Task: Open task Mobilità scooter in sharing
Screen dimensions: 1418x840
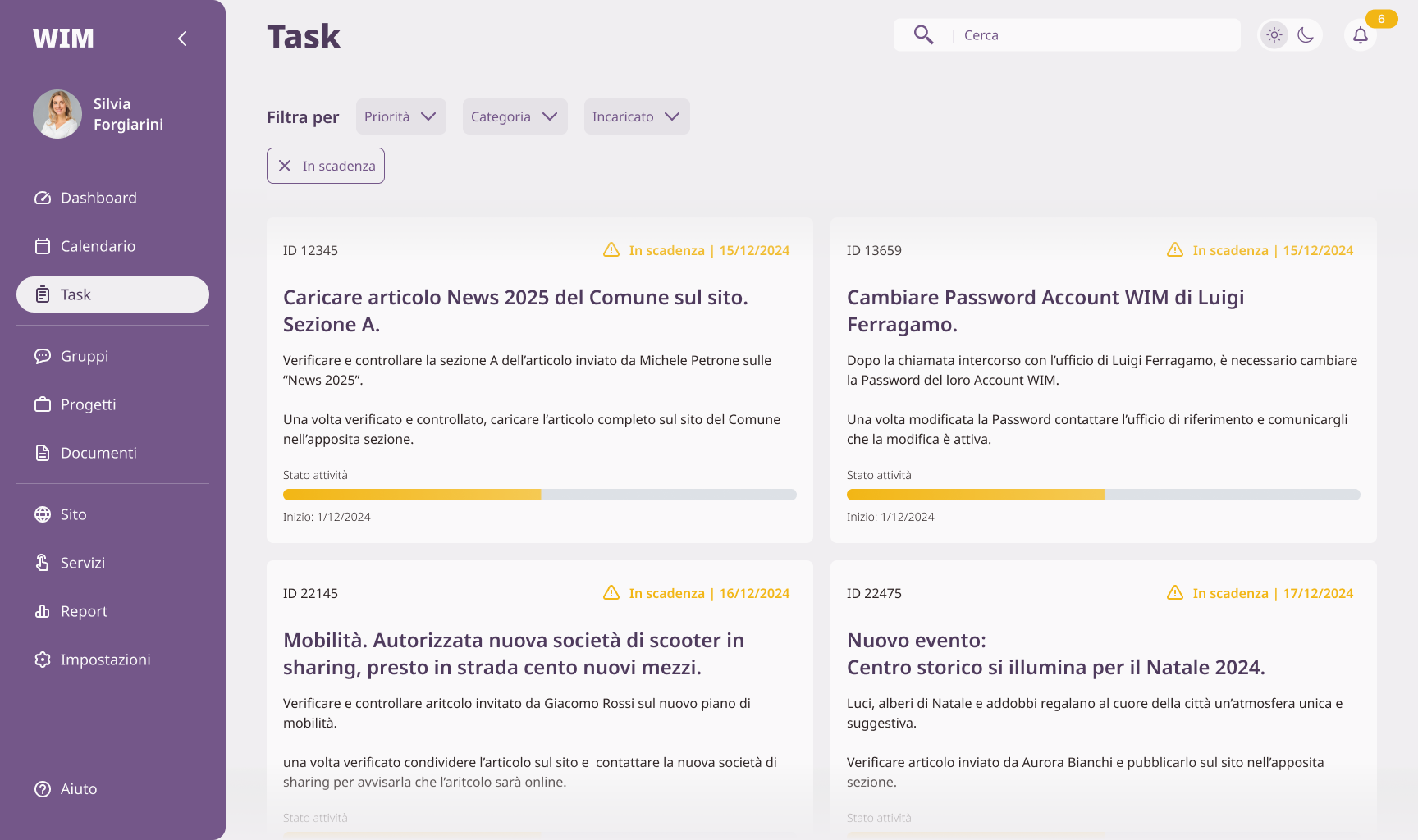Action: click(x=514, y=654)
